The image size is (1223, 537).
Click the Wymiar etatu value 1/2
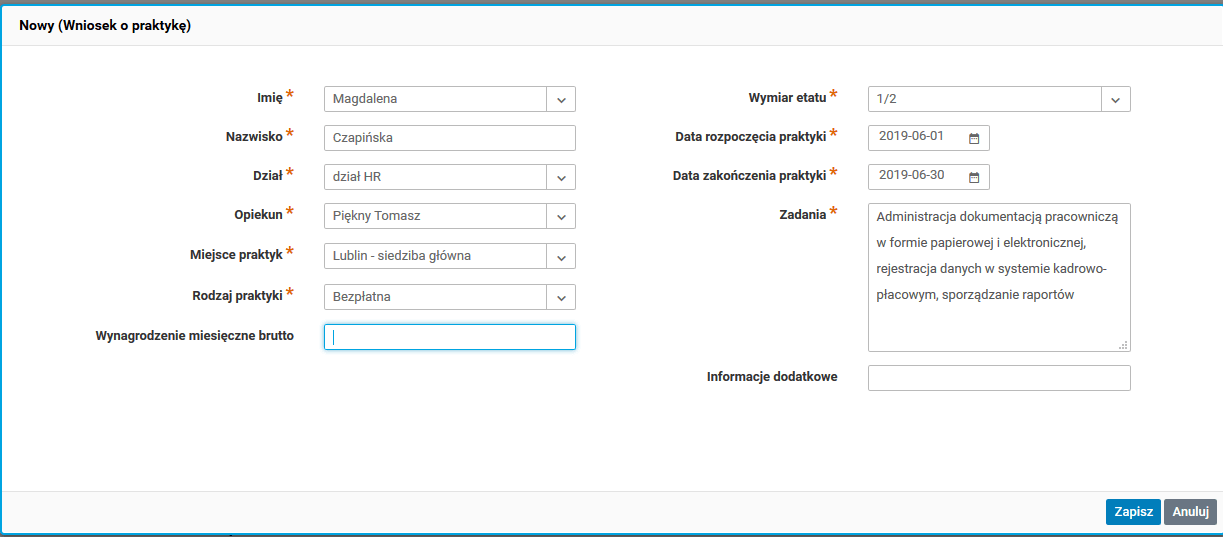click(x=985, y=99)
